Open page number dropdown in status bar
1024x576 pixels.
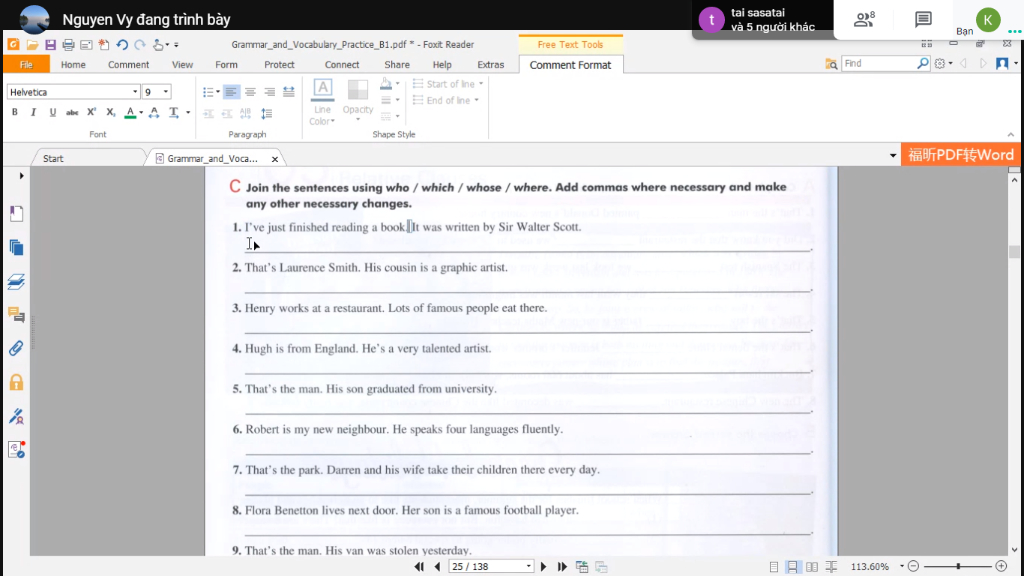point(528,567)
